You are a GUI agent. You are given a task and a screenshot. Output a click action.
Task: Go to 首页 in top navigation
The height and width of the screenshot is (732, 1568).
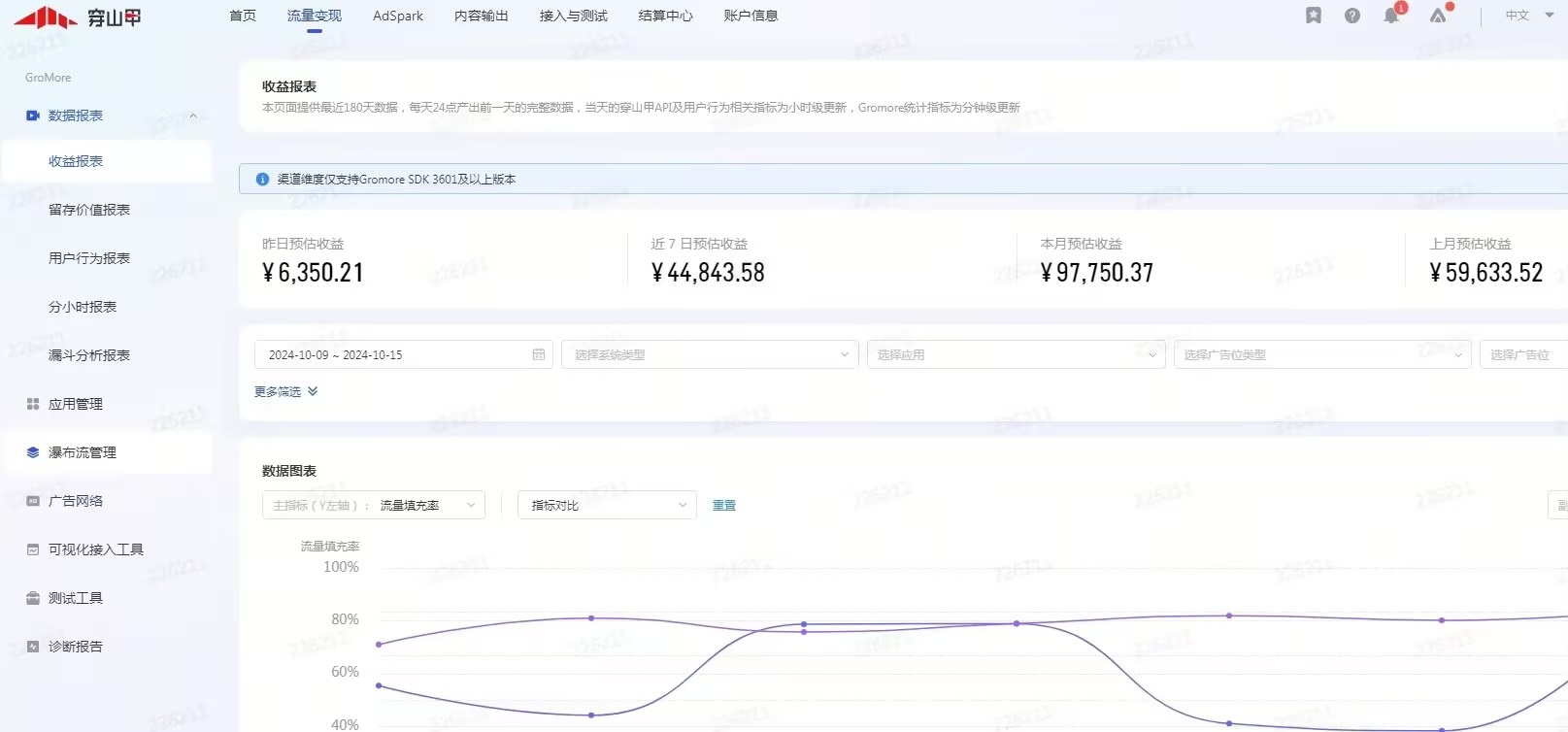(x=243, y=16)
